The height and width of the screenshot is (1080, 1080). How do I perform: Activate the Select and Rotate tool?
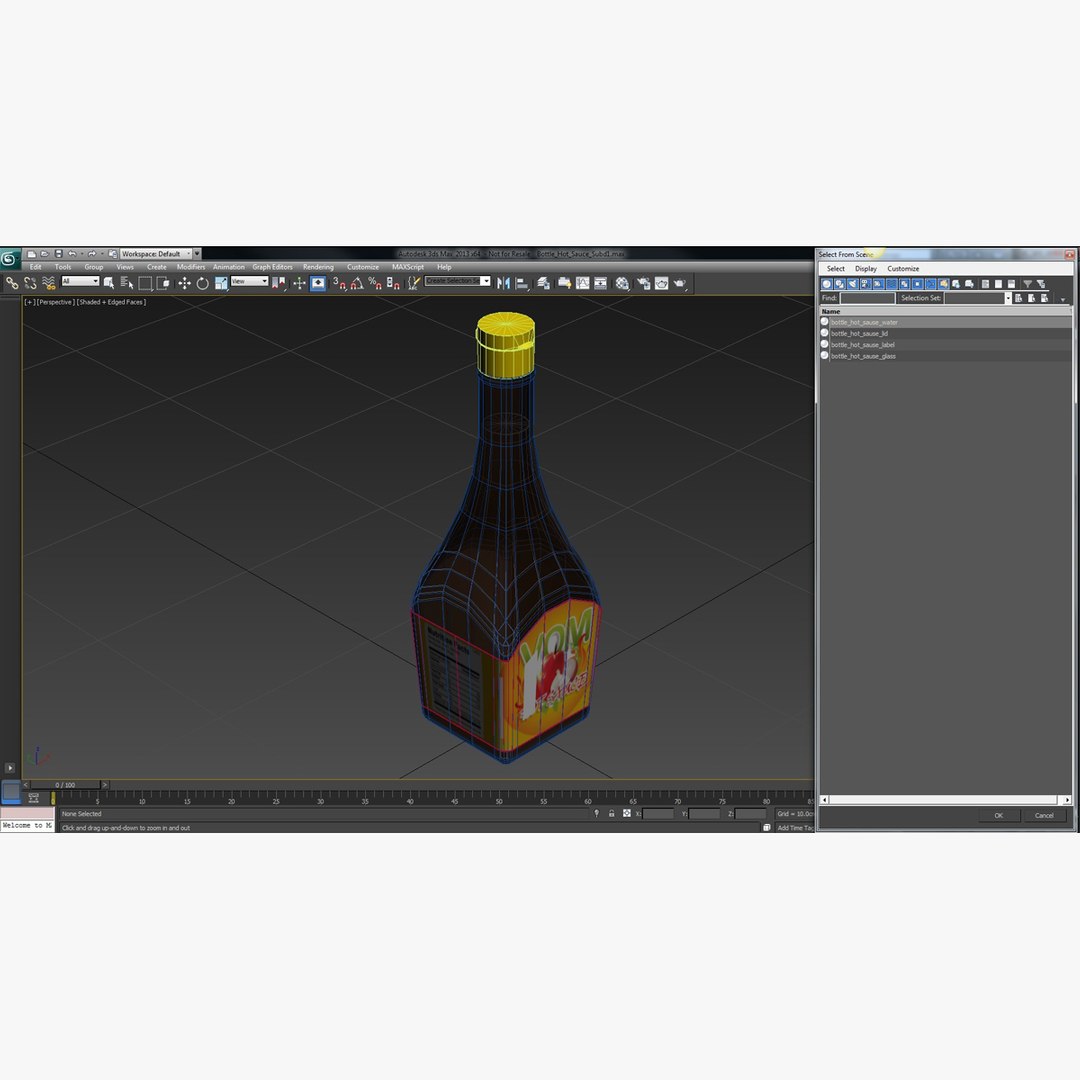click(202, 283)
